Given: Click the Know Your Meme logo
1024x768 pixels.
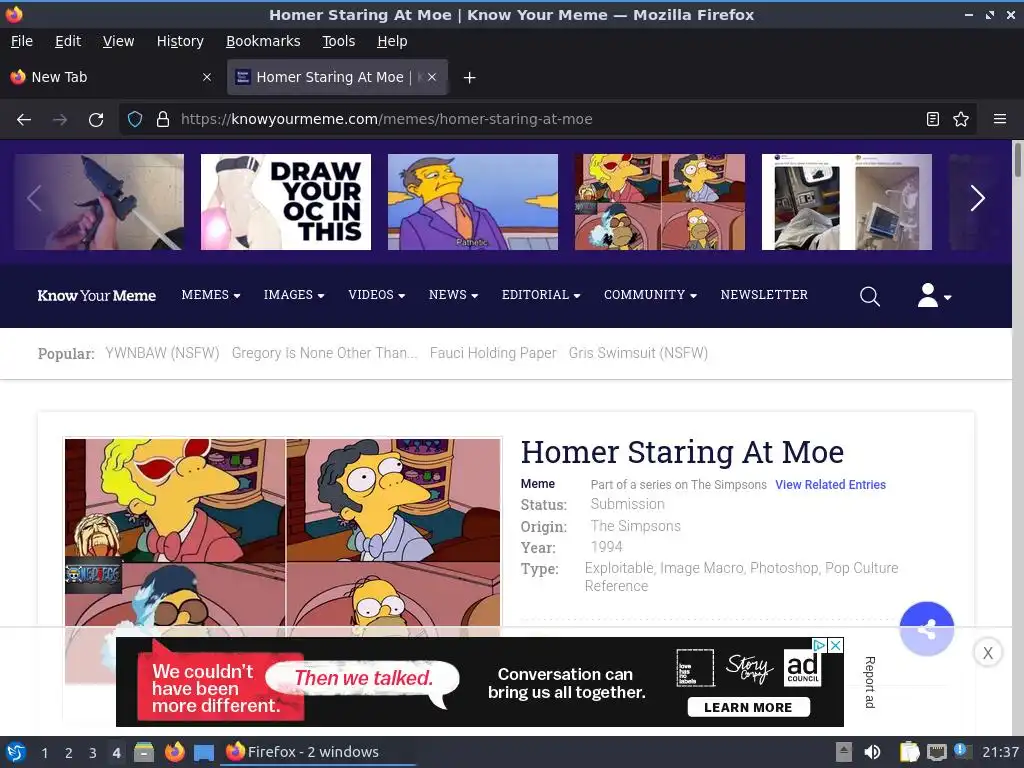Looking at the screenshot, I should (97, 296).
